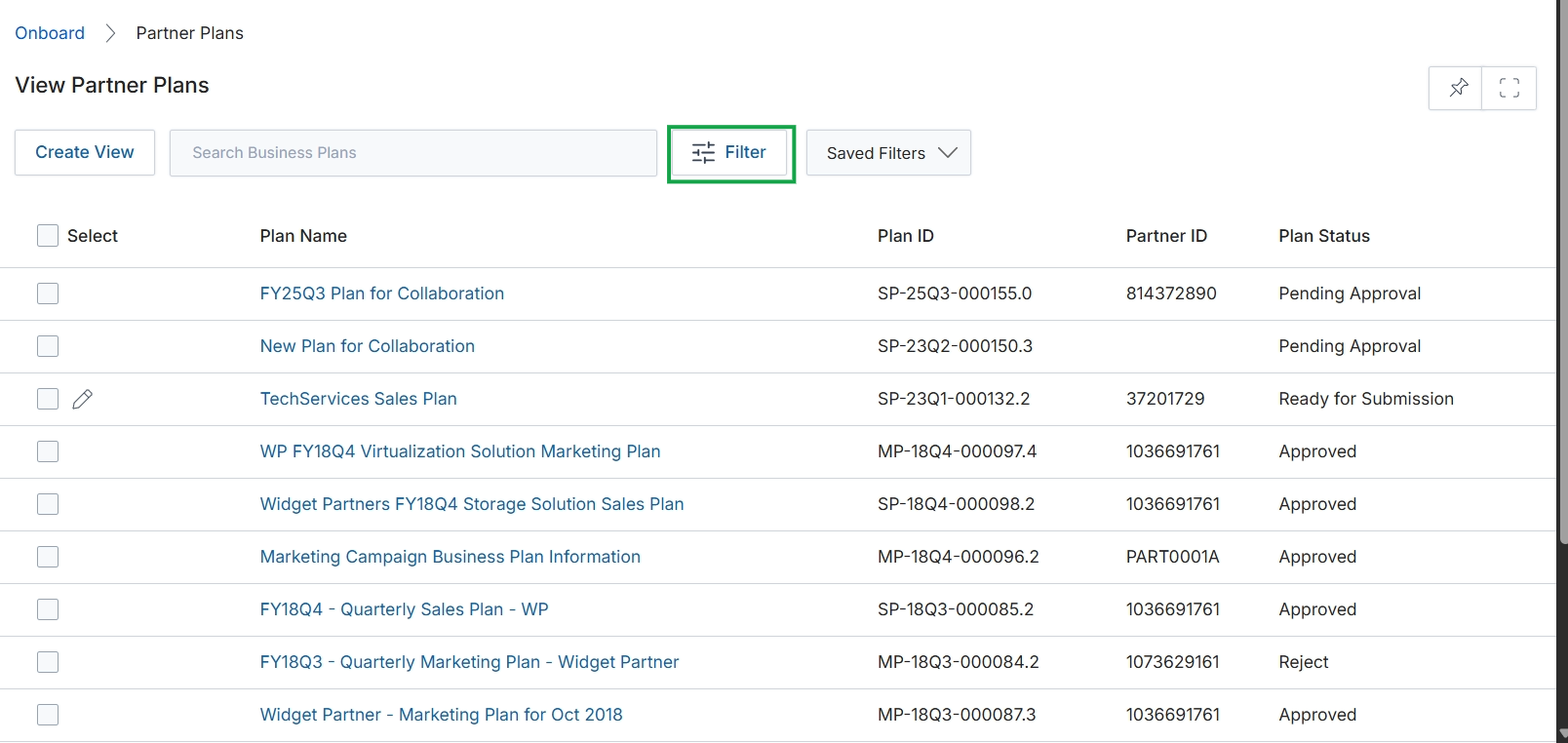1568x743 pixels.
Task: Check FY18Q3 Quarterly Marketing Plan row
Action: click(48, 662)
